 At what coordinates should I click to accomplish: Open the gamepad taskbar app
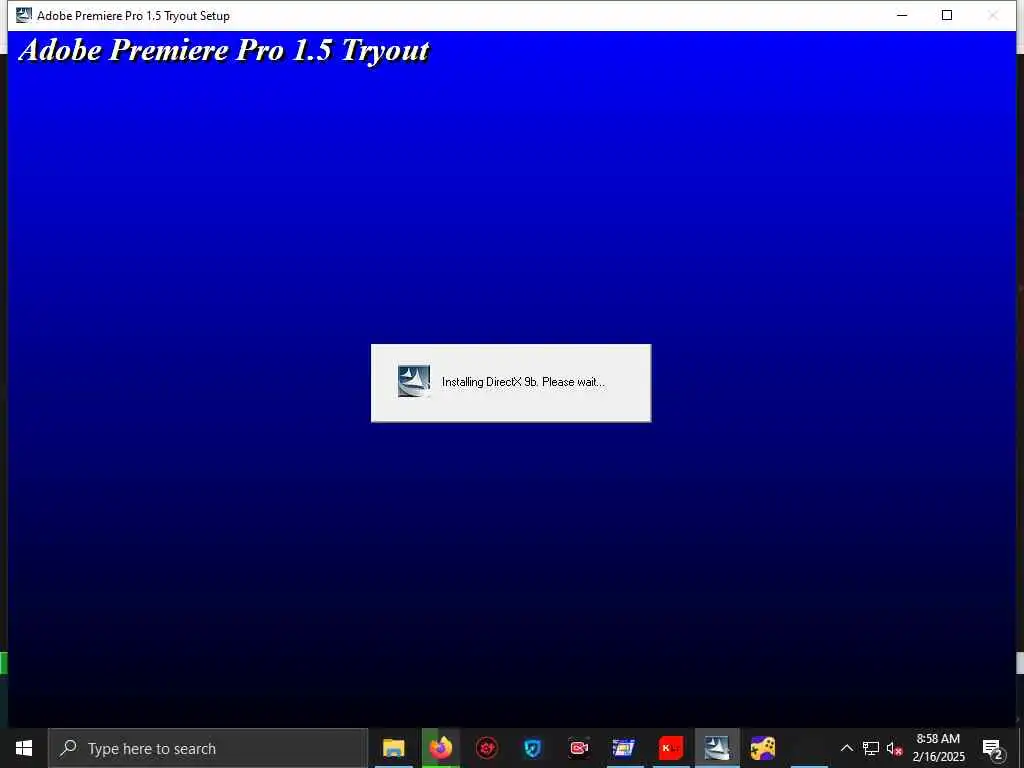point(763,748)
